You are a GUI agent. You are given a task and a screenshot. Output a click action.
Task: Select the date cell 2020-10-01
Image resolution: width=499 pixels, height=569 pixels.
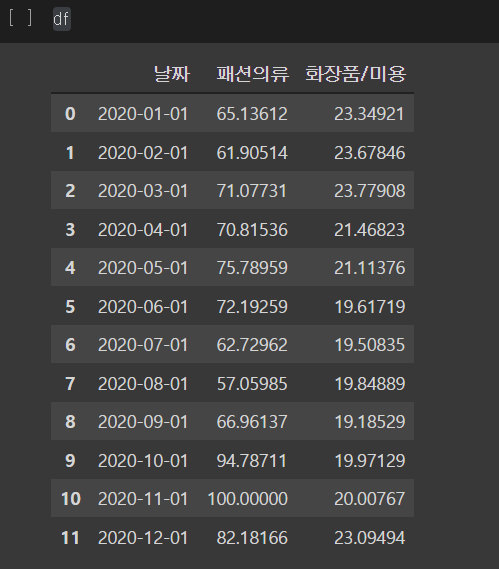[143, 461]
